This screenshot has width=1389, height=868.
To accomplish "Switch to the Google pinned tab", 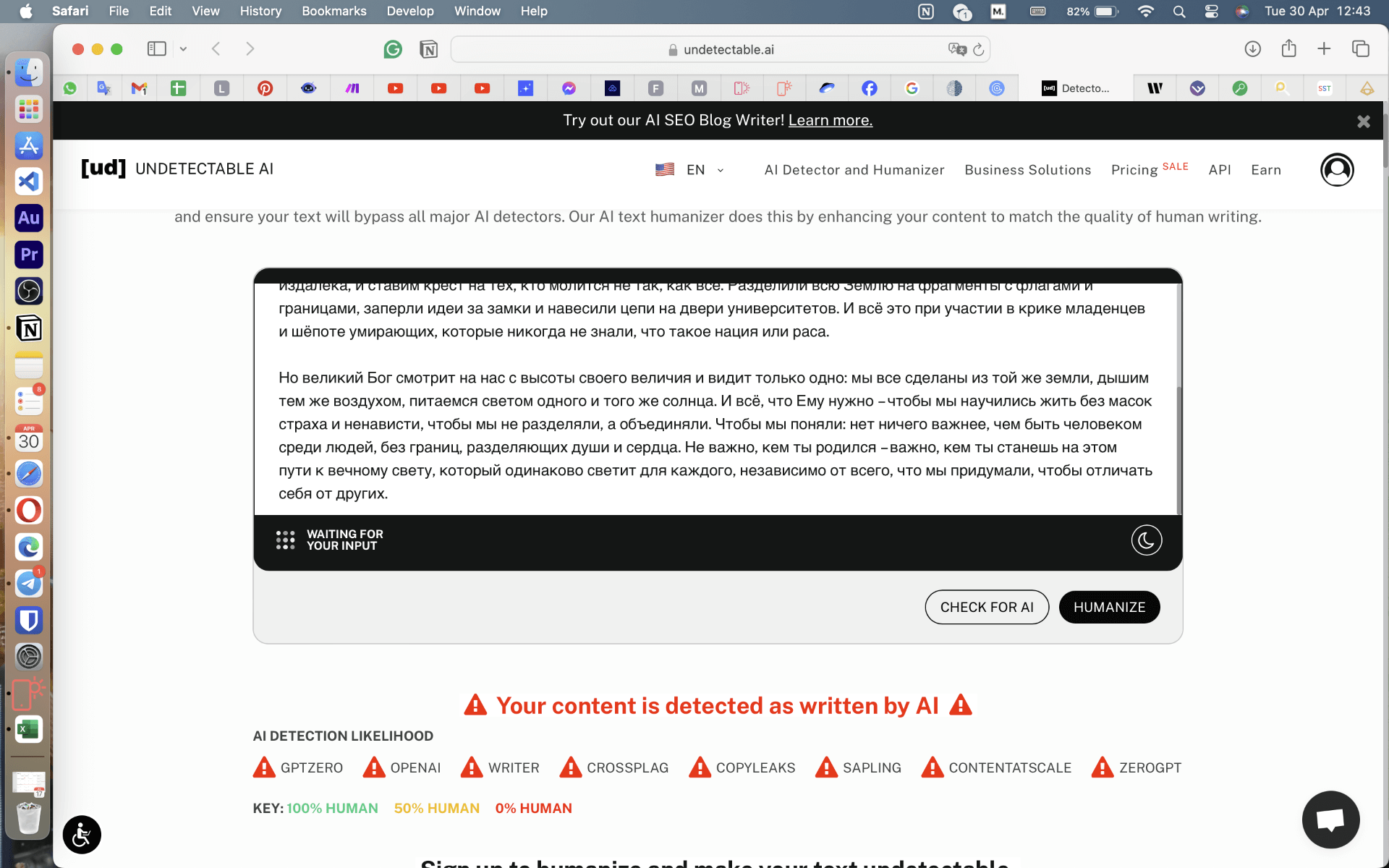I will coord(912,88).
